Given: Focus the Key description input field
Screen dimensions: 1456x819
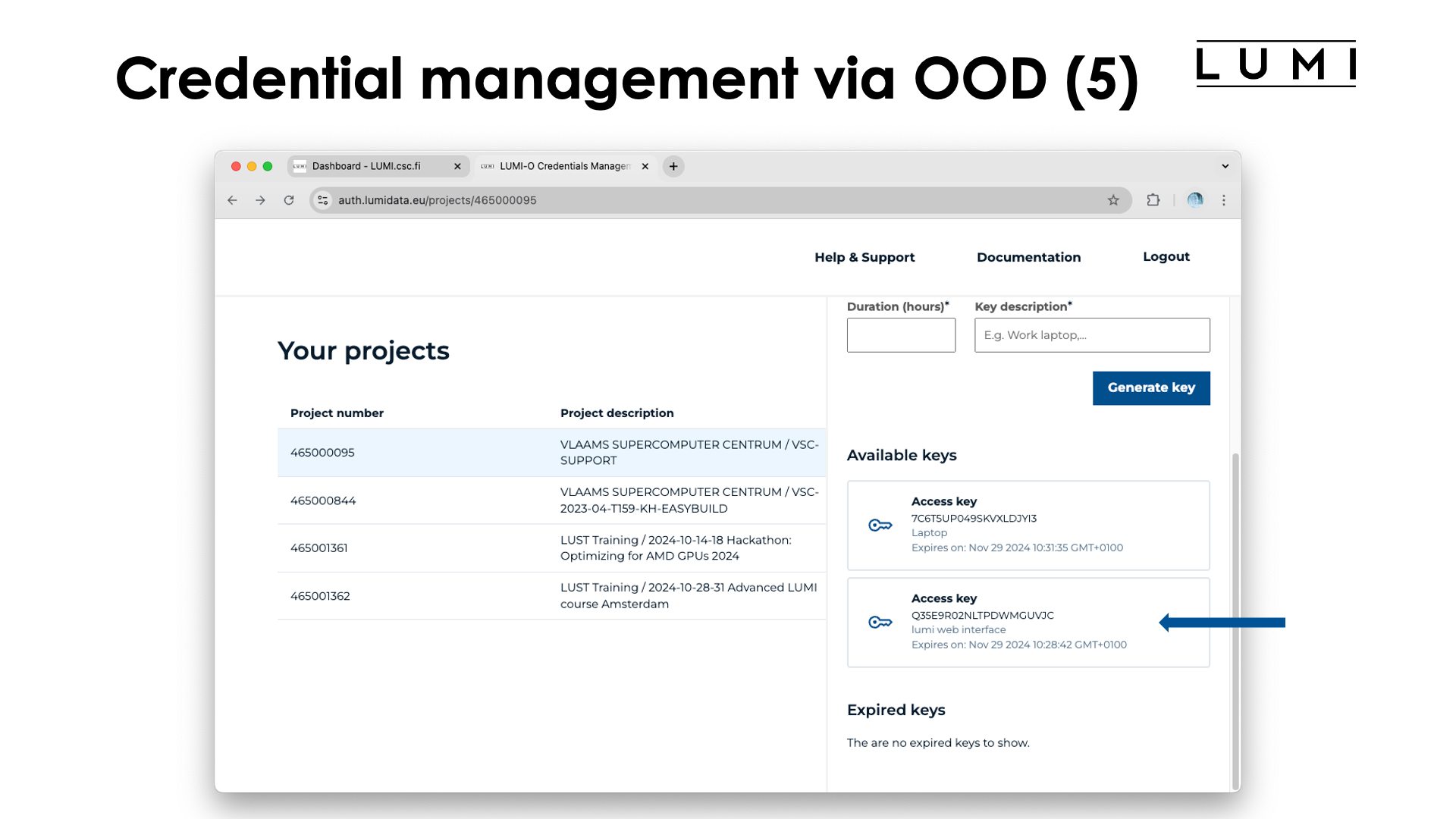Looking at the screenshot, I should tap(1092, 335).
